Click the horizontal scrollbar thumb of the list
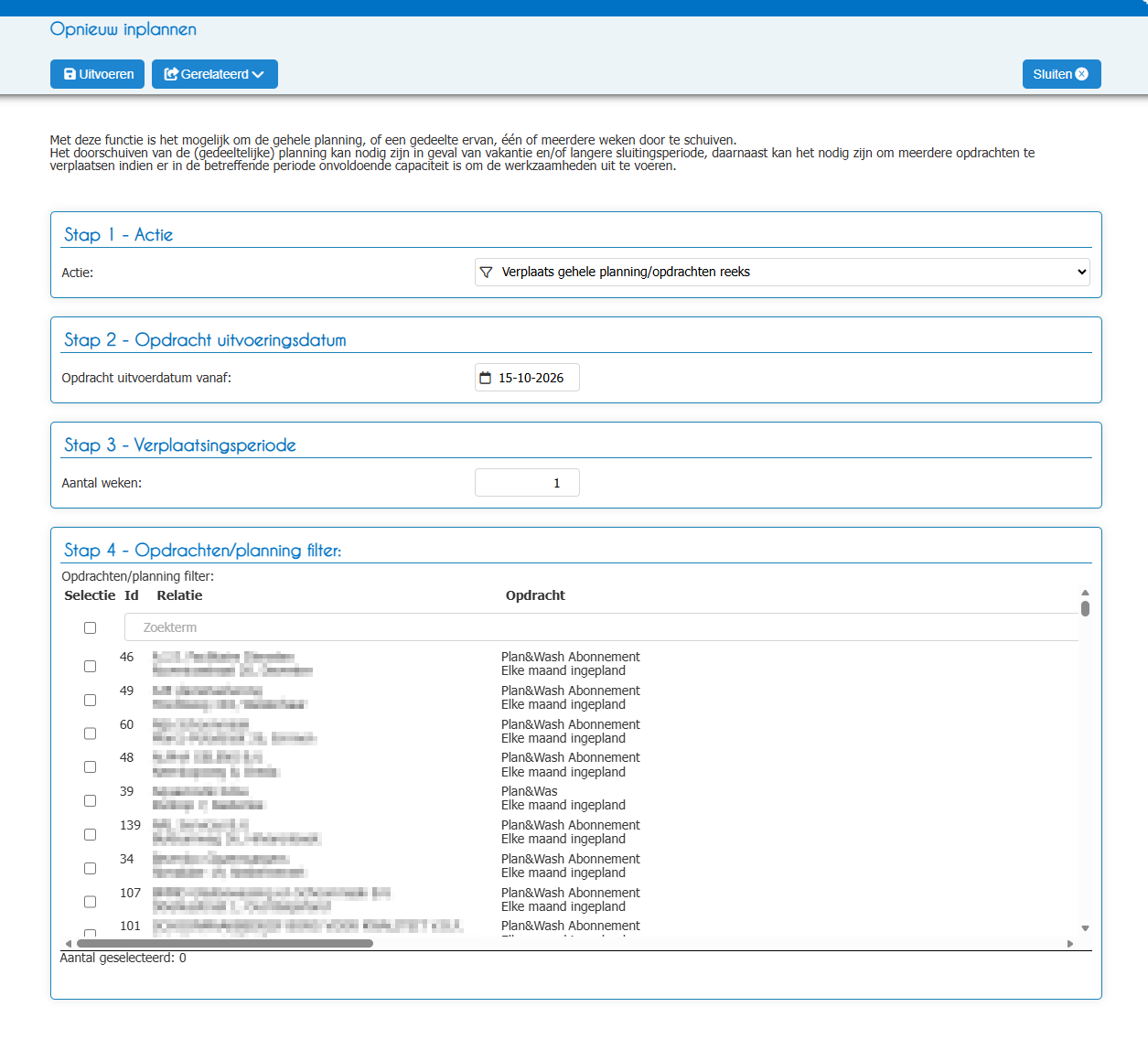Image resolution: width=1148 pixels, height=1039 pixels. (x=225, y=944)
